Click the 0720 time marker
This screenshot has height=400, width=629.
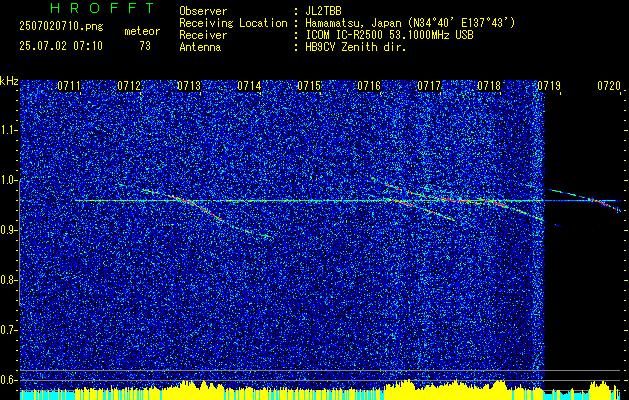pos(609,86)
